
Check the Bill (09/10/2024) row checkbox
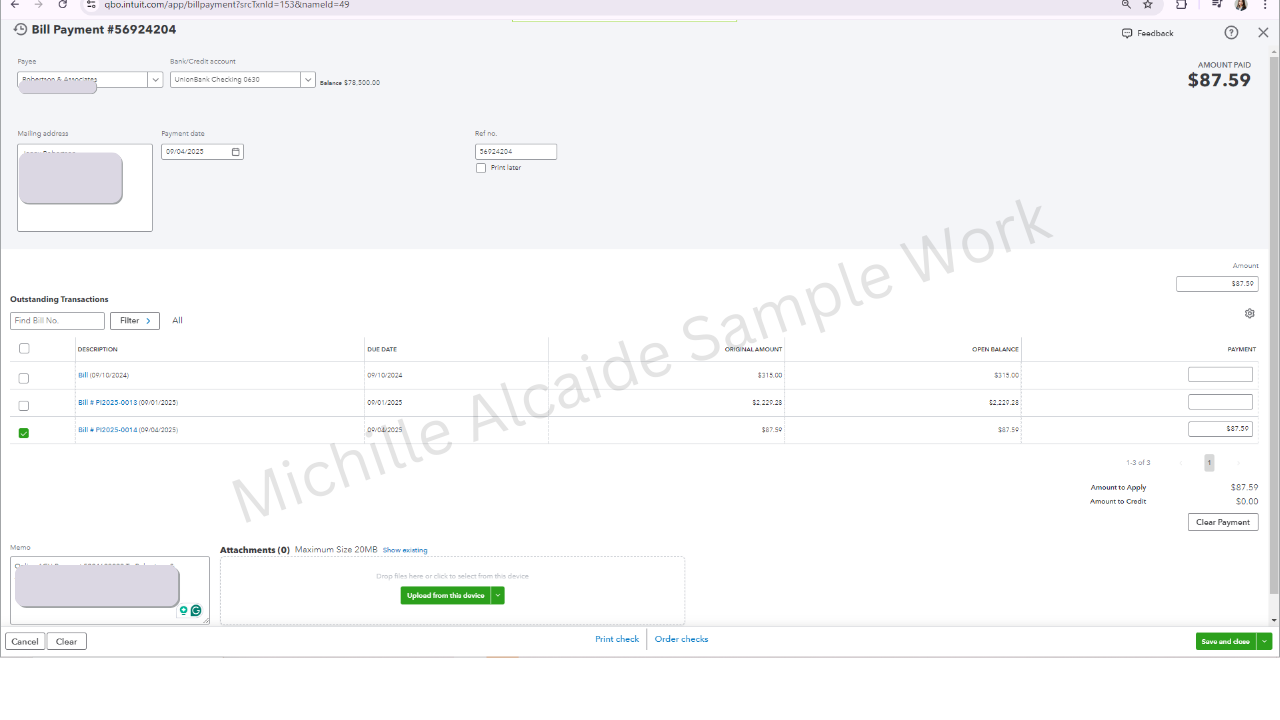tap(24, 378)
